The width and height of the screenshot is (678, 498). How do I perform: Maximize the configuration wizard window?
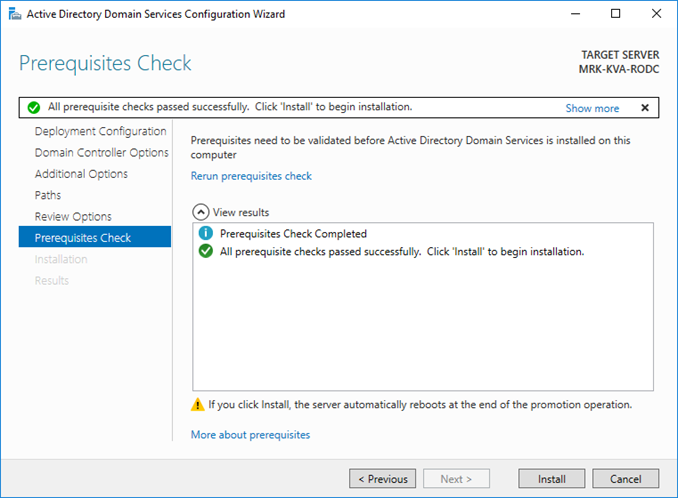point(615,14)
